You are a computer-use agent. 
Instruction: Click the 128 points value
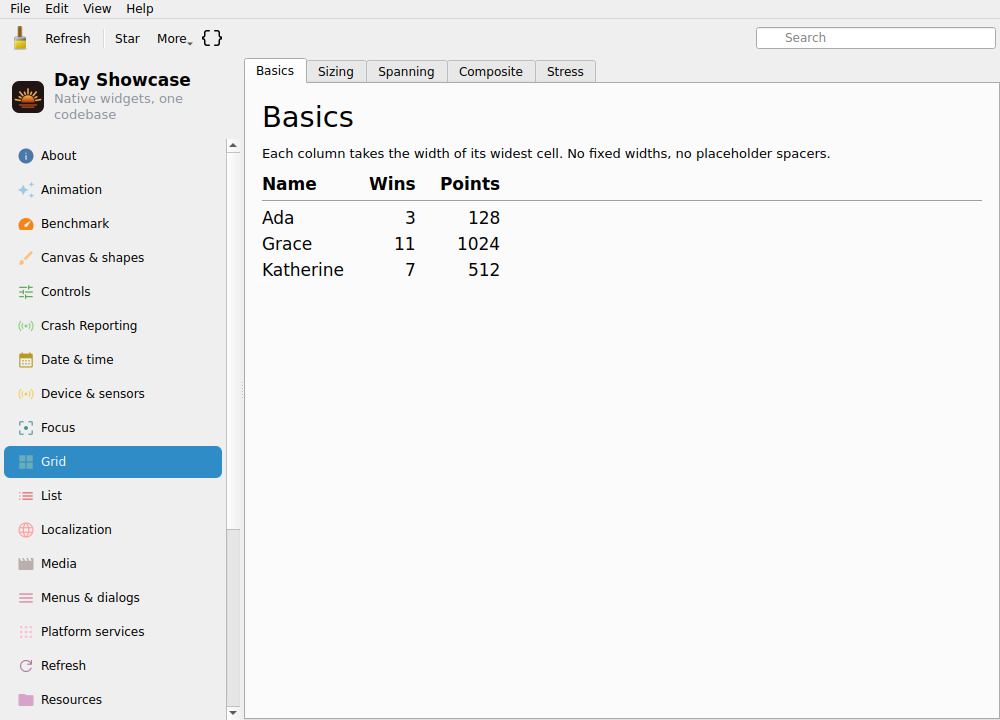point(484,218)
